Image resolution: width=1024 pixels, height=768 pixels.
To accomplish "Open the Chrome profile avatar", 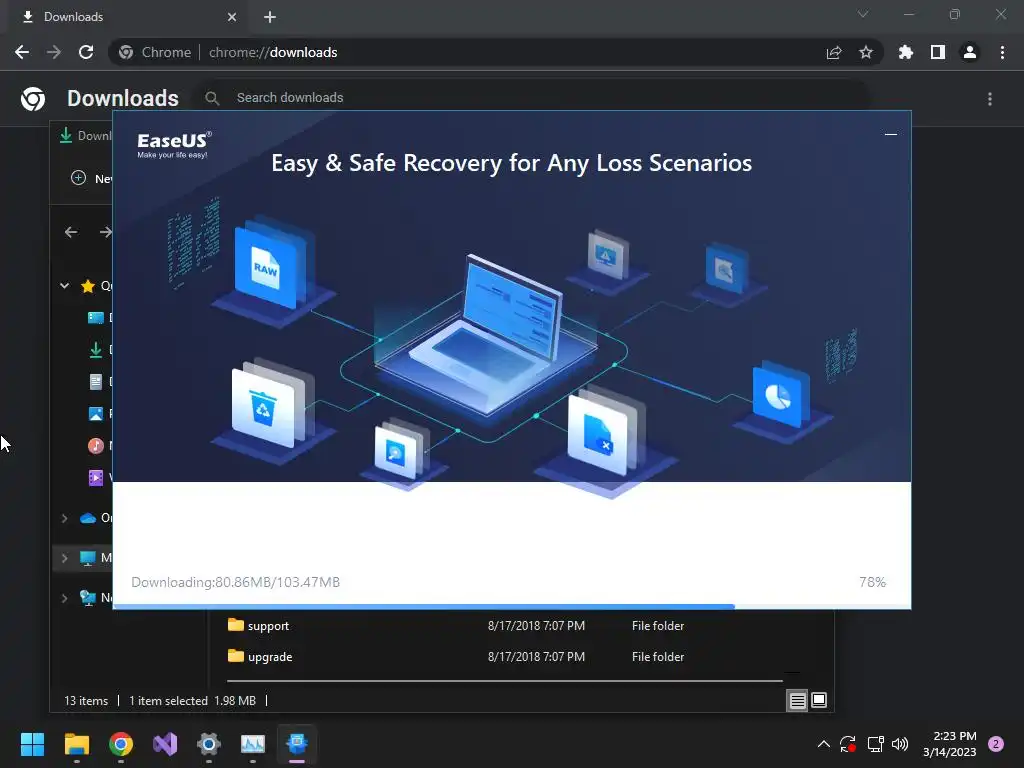I will pos(970,52).
